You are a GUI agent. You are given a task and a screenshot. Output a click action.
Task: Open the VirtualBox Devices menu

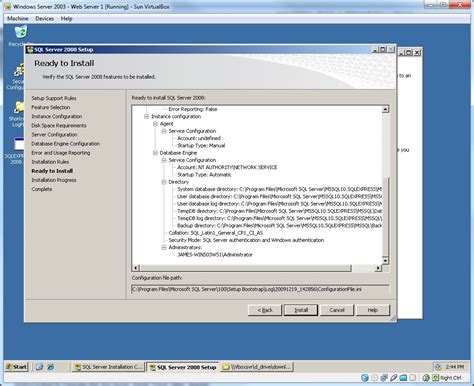pyautogui.click(x=45, y=19)
